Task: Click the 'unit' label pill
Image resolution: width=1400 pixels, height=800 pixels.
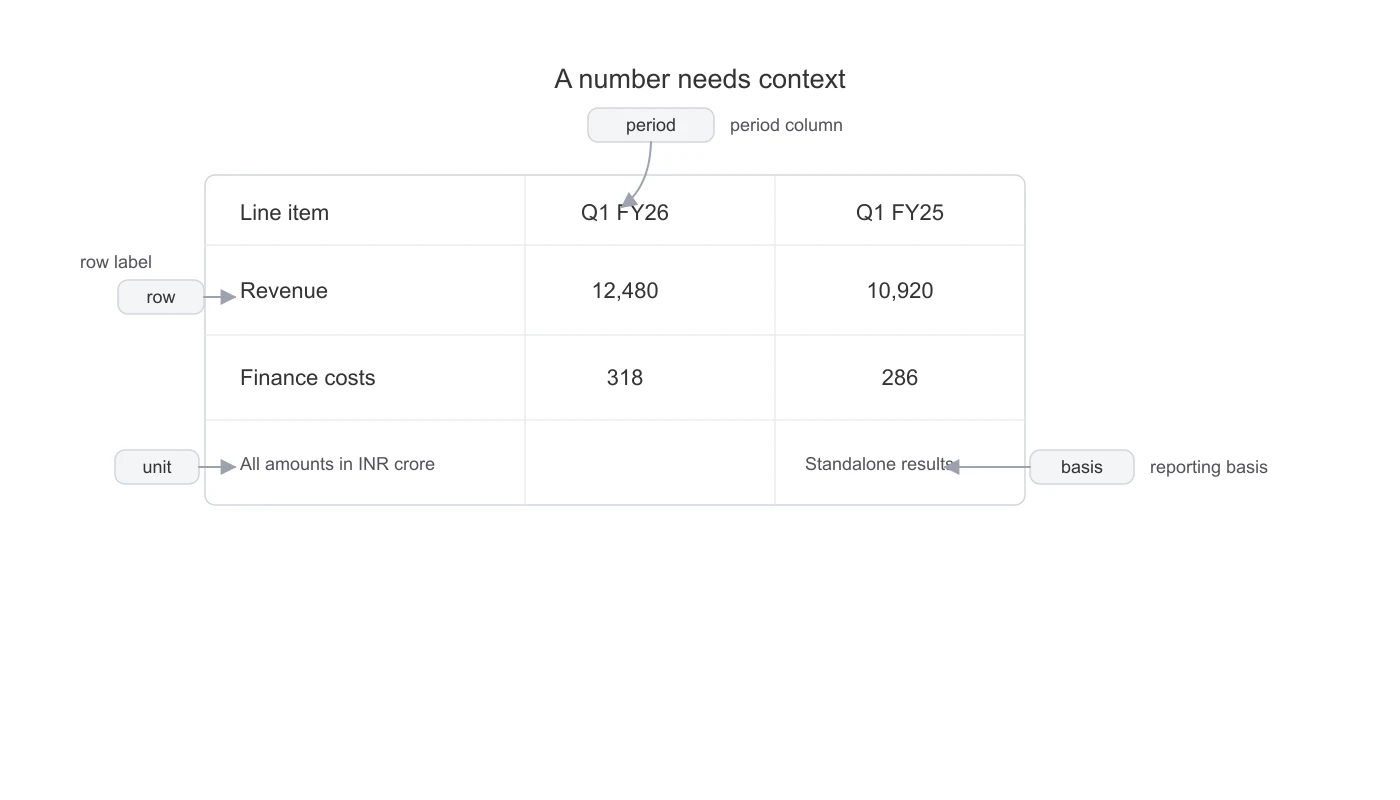Action: [157, 467]
